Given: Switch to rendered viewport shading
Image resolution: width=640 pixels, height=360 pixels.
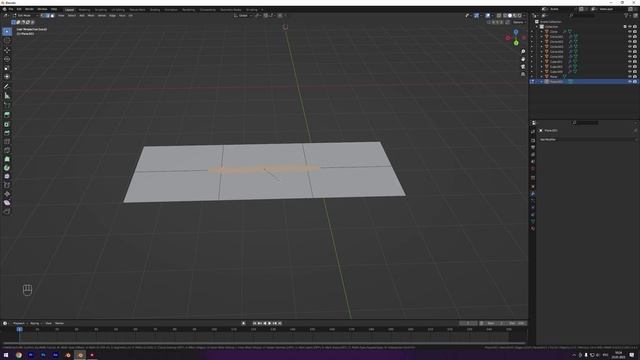Looking at the screenshot, I should tap(520, 16).
